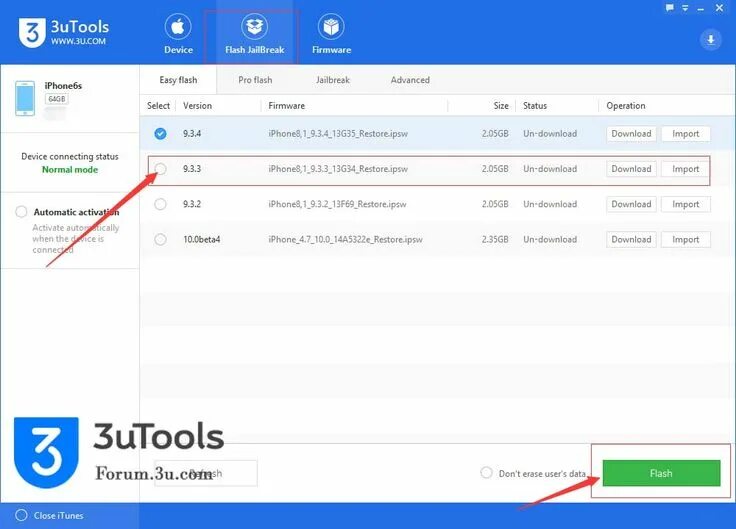The width and height of the screenshot is (736, 529).
Task: Click iPhone8,1_9.3.4_13G35_Restore.ipsw firmware name
Action: (338, 134)
